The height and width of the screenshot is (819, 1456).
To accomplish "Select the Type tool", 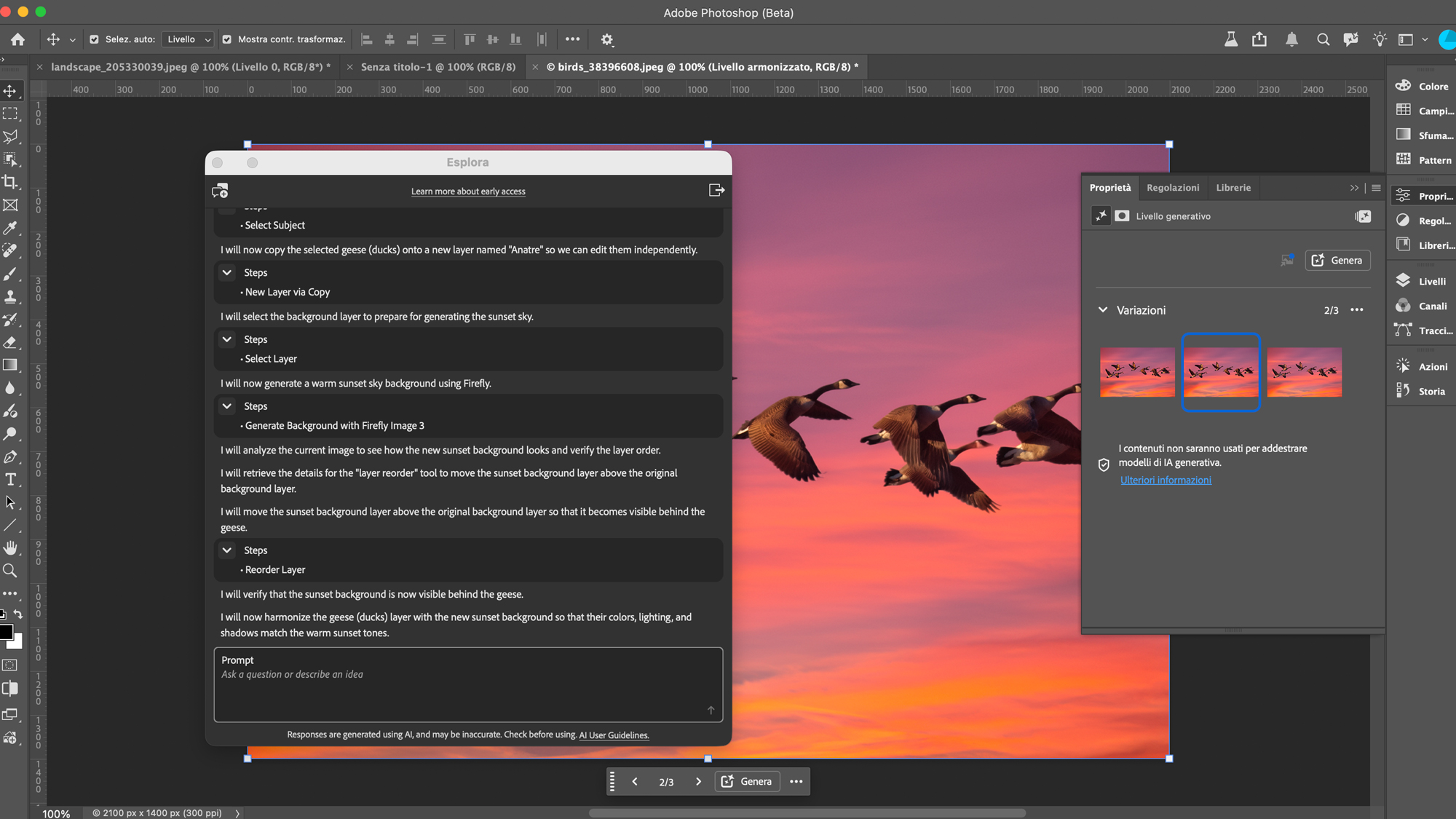I will click(x=10, y=479).
